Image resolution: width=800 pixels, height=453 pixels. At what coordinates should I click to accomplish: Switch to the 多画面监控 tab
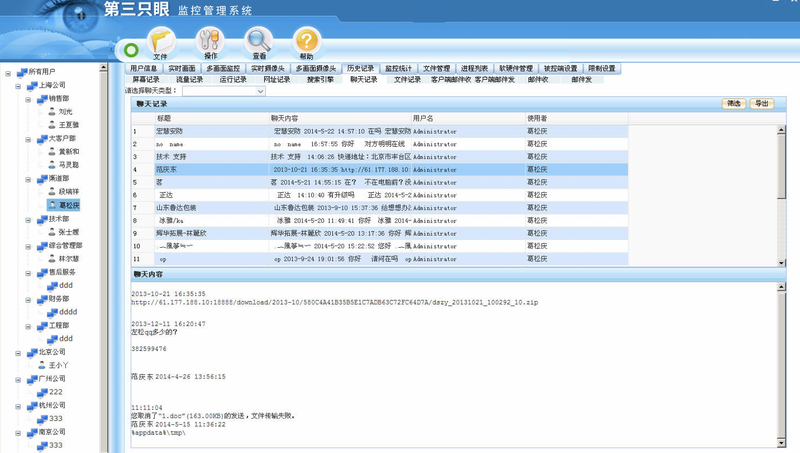click(x=223, y=68)
